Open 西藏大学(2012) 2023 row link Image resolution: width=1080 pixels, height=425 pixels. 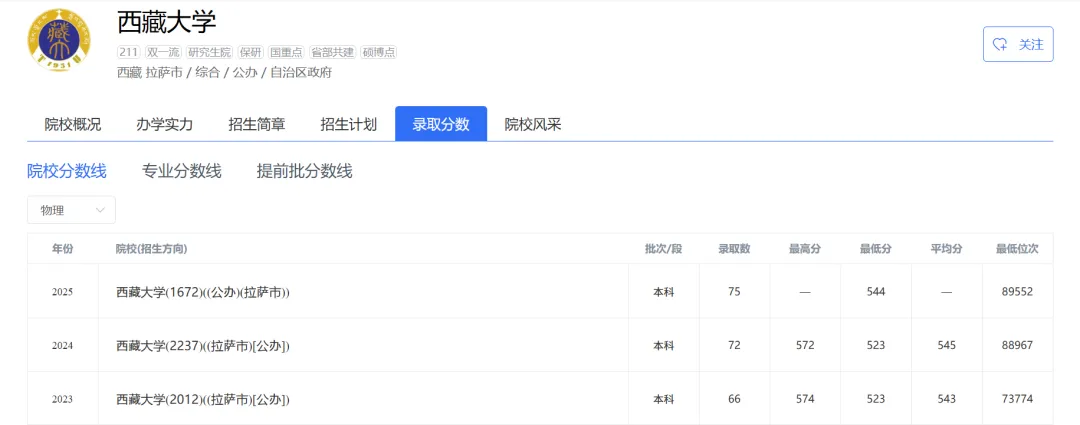point(203,400)
